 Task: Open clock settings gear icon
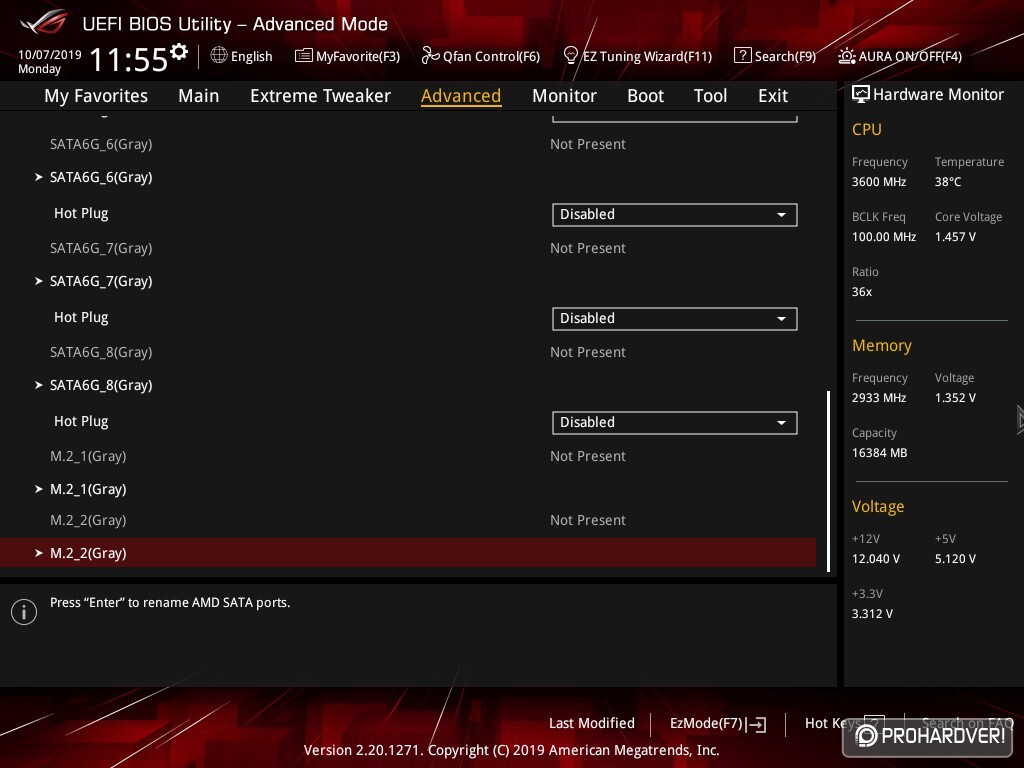(x=179, y=52)
